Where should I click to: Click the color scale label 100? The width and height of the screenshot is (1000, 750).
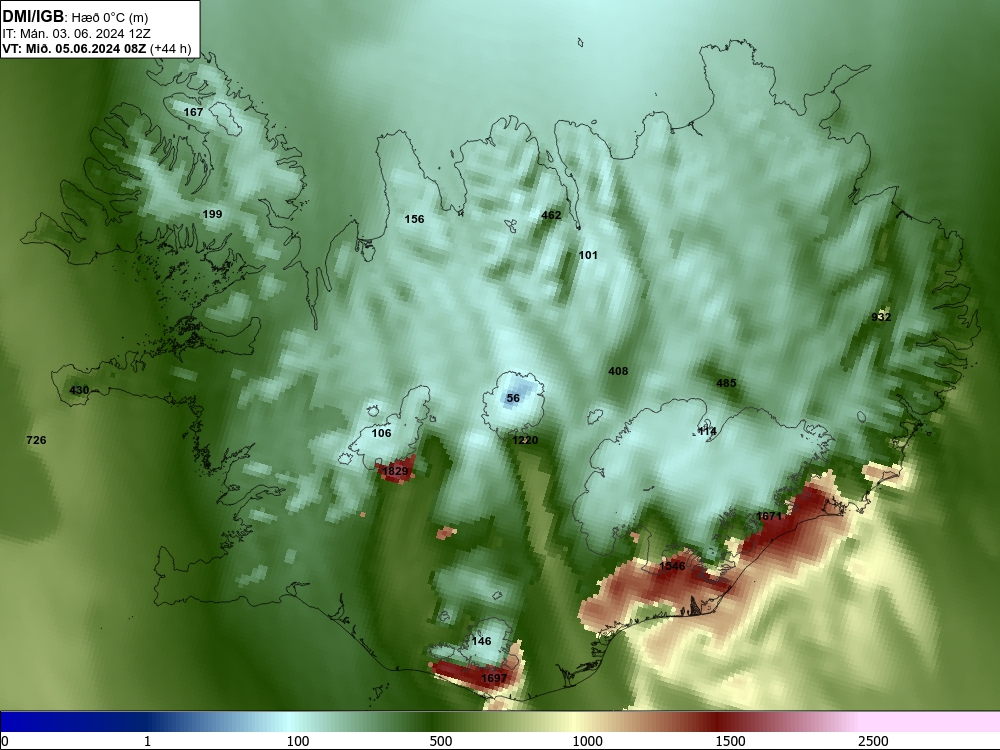point(298,741)
